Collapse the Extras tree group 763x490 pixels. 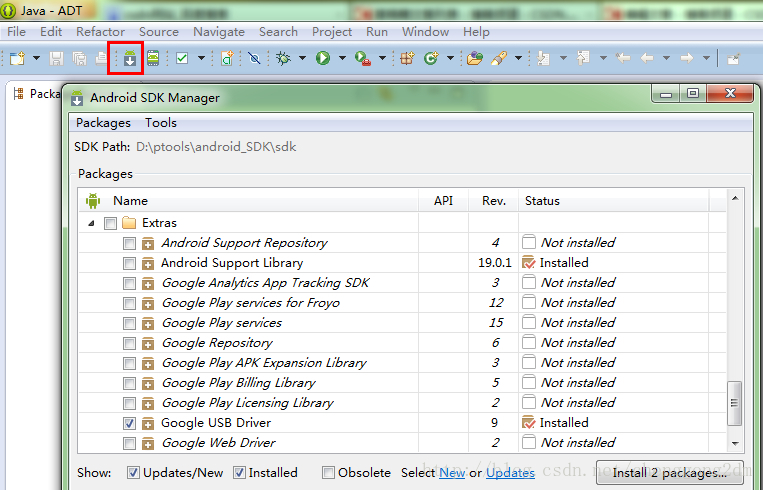tap(91, 223)
